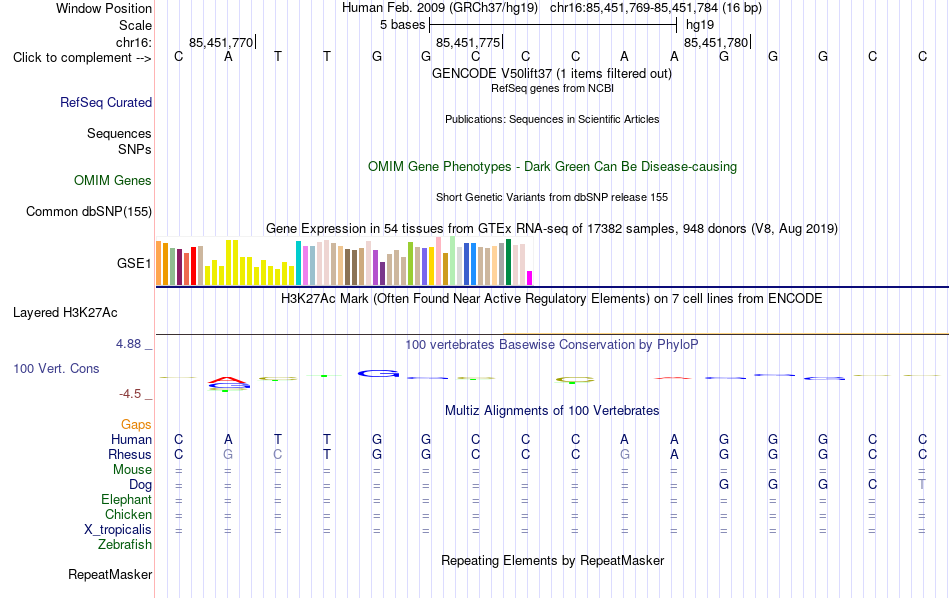This screenshot has height=598, width=950.
Task: Click the cyan bar in GTEx expression chart
Action: pos(298,263)
